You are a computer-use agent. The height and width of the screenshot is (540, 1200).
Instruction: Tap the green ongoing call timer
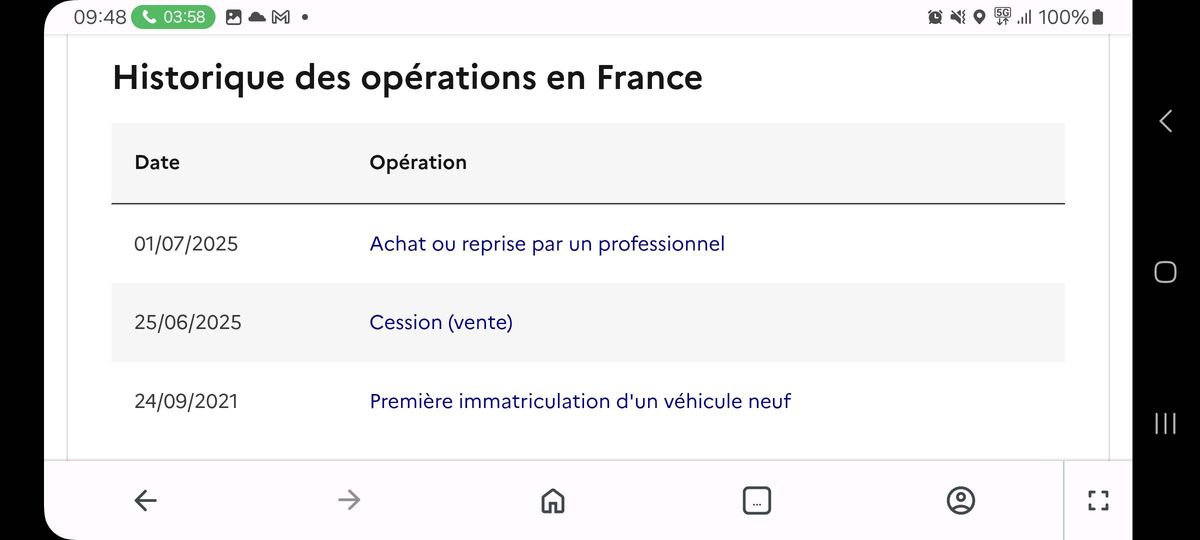tap(173, 17)
